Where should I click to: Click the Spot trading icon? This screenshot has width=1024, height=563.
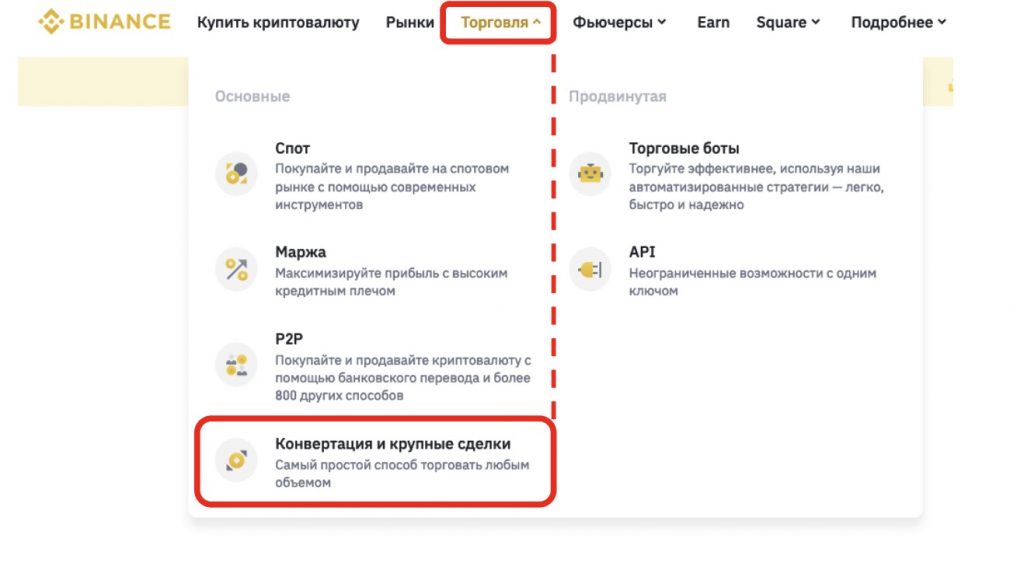point(236,174)
